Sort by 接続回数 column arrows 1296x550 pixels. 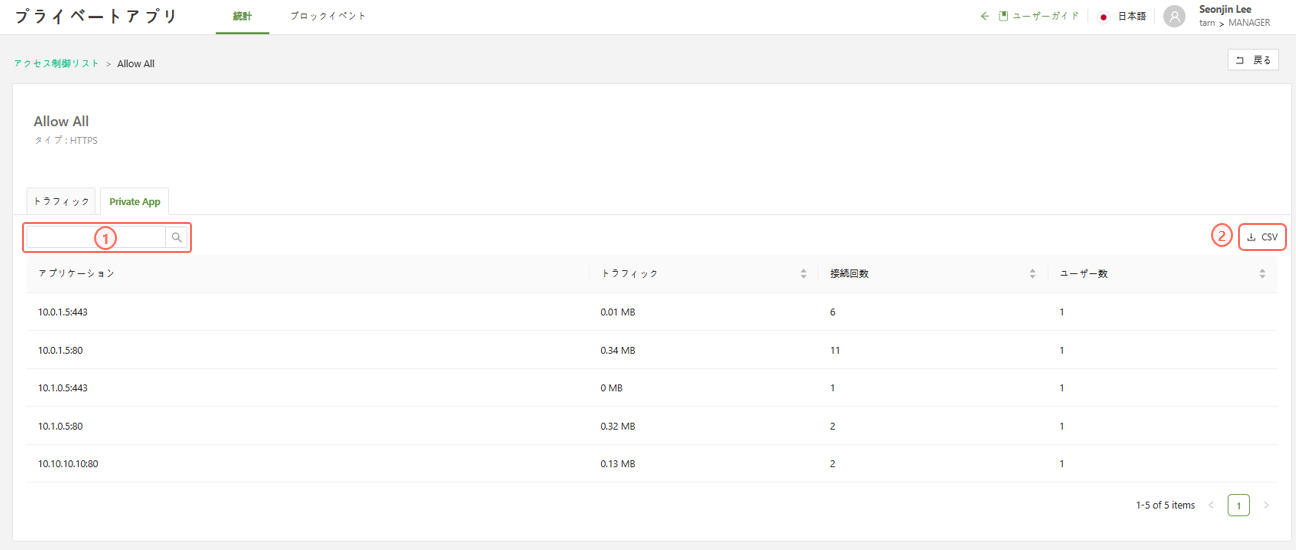[x=1032, y=274]
